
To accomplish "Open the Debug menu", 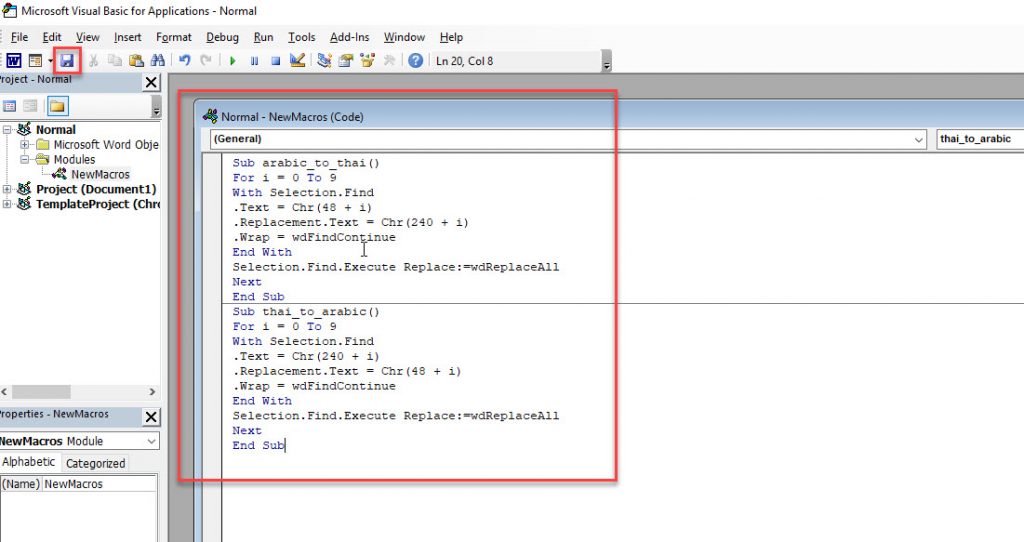I will 222,37.
